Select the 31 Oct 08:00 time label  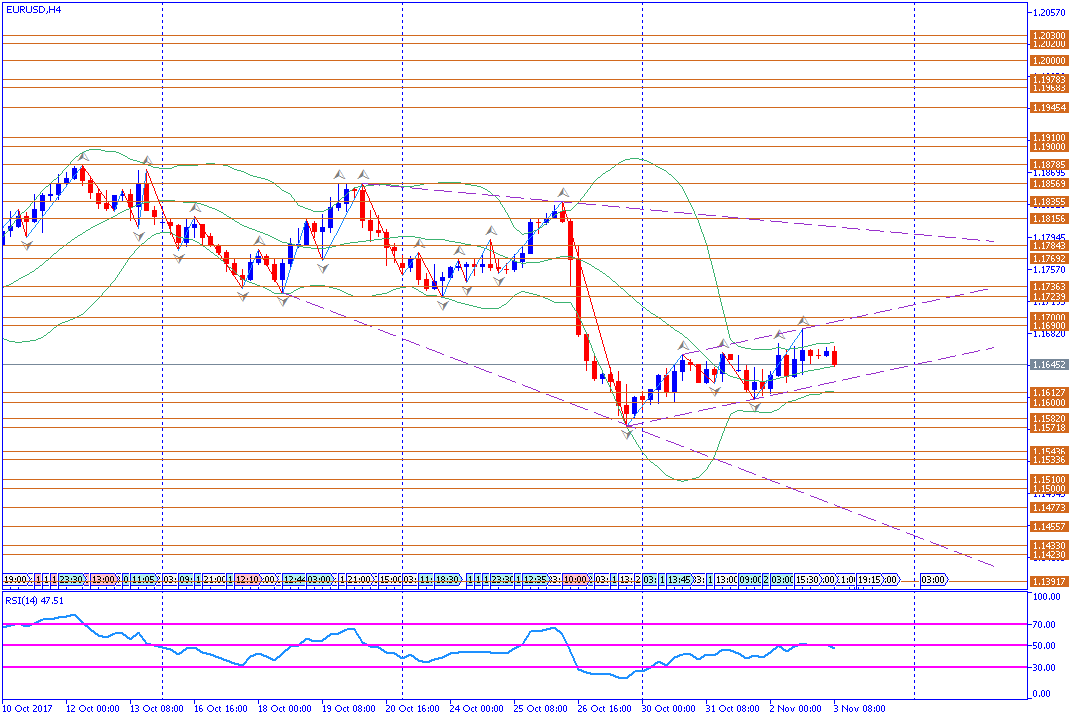[733, 708]
